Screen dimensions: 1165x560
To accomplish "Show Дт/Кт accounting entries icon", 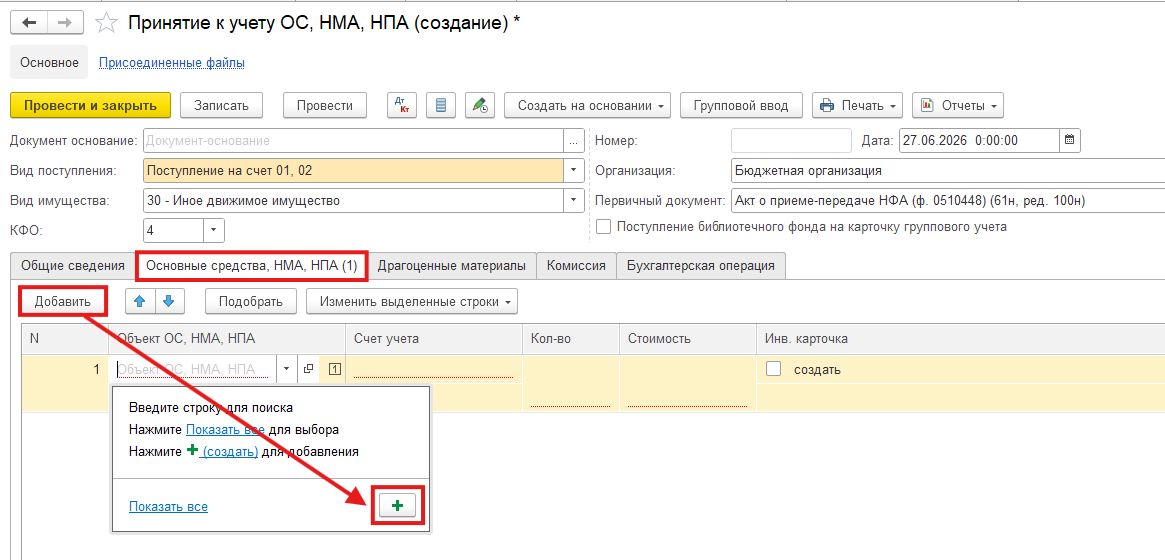I will [402, 105].
